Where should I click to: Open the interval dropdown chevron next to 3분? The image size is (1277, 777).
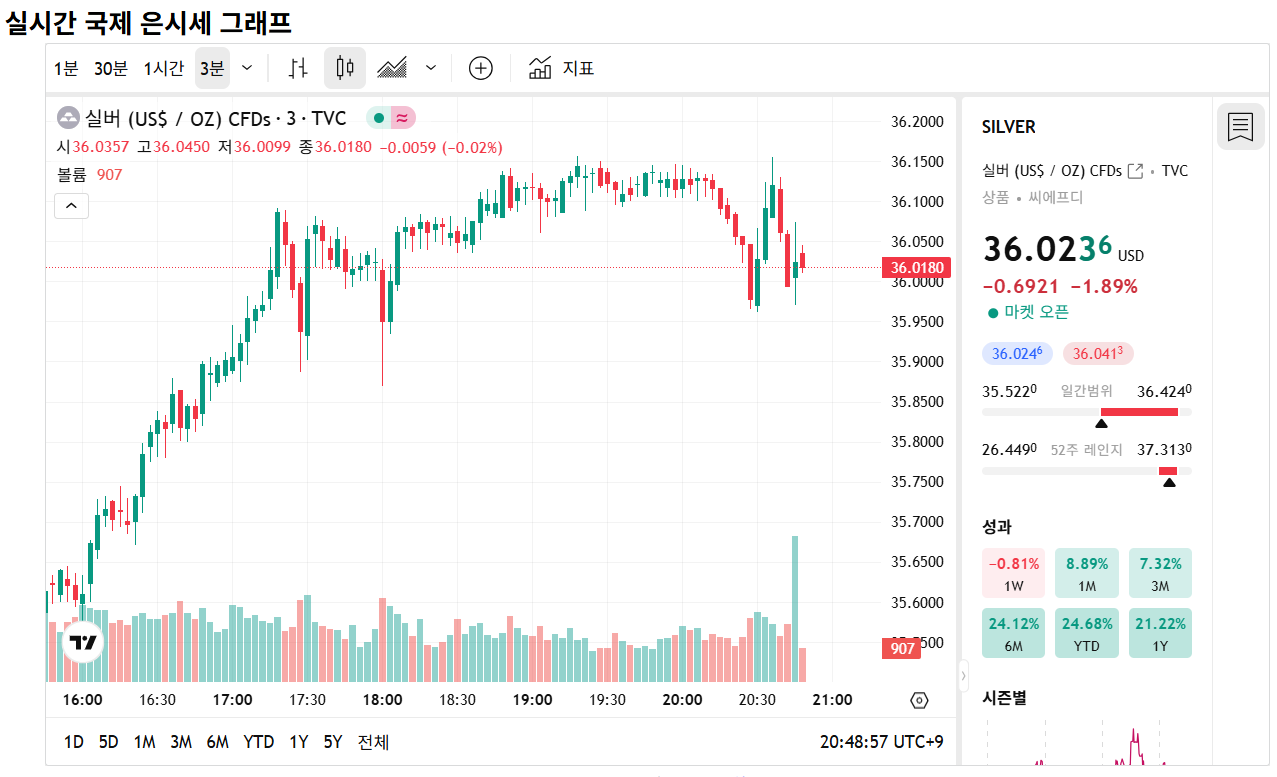(x=247, y=68)
